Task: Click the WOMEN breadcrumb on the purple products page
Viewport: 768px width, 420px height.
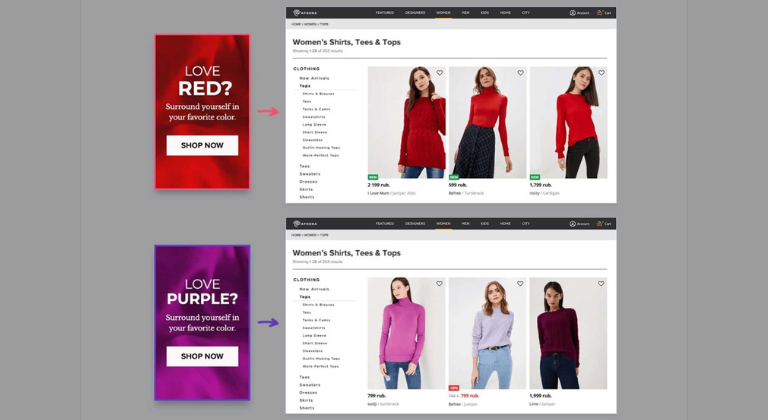Action: [x=310, y=235]
